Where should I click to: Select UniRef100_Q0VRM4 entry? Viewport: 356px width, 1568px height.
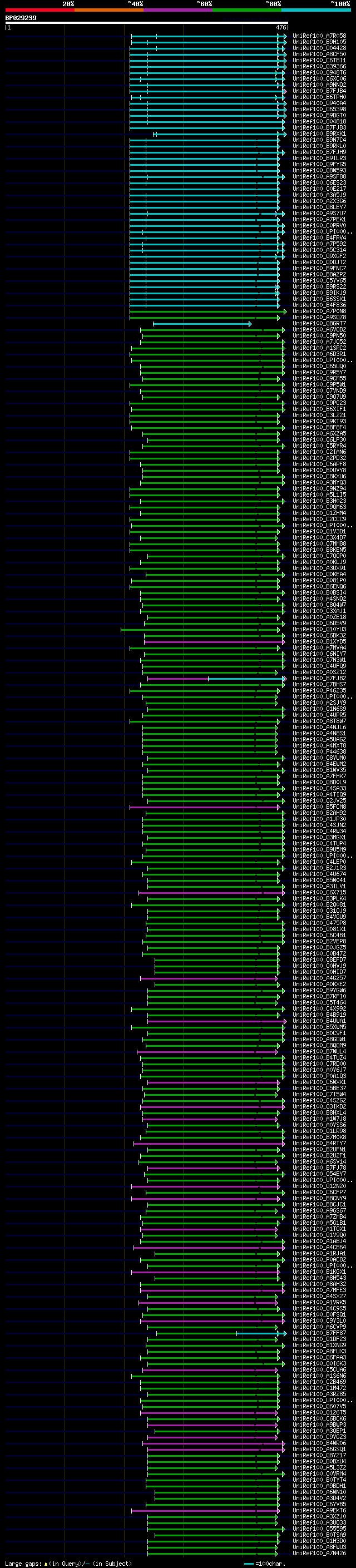(x=319, y=1473)
